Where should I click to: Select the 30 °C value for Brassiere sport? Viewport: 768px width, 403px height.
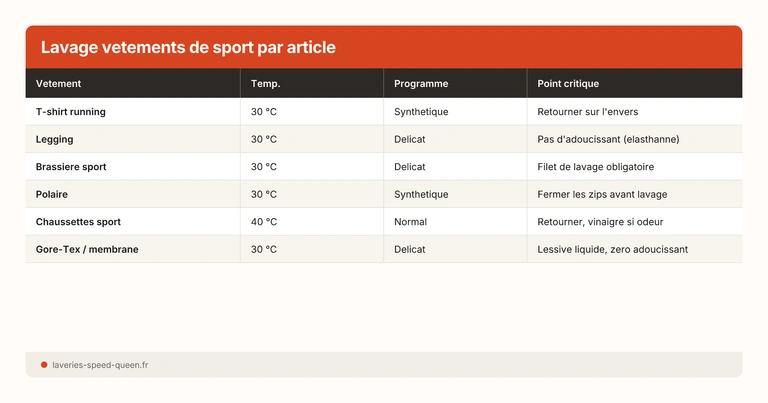click(264, 166)
